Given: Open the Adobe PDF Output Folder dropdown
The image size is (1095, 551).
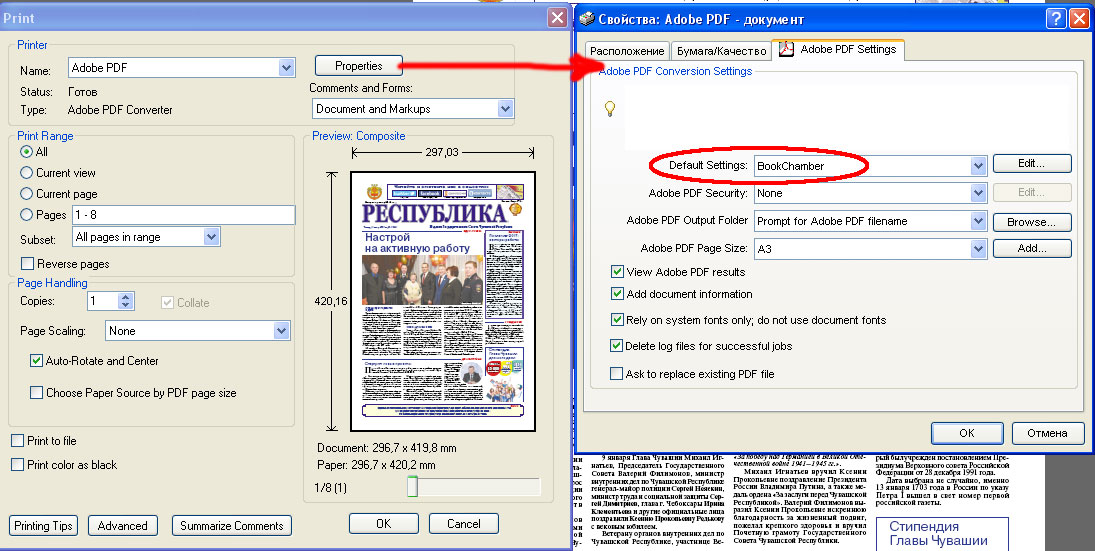Looking at the screenshot, I should (978, 221).
